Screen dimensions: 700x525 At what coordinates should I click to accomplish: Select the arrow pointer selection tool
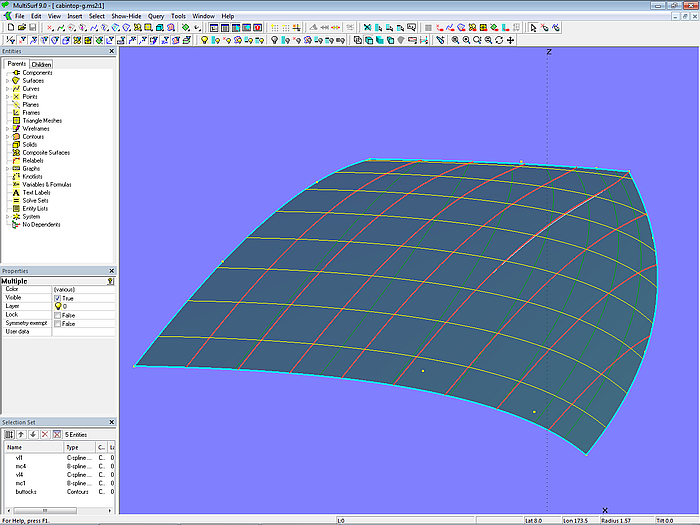[532, 28]
